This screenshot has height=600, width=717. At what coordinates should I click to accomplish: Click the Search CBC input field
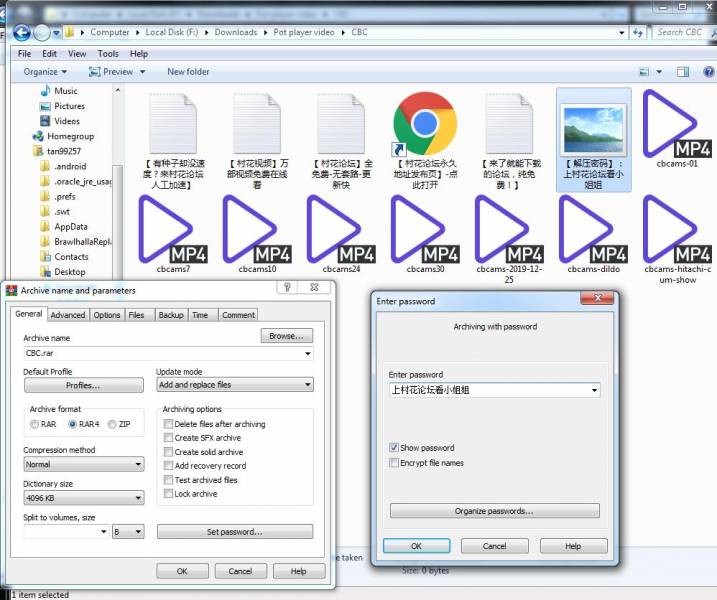click(x=680, y=32)
